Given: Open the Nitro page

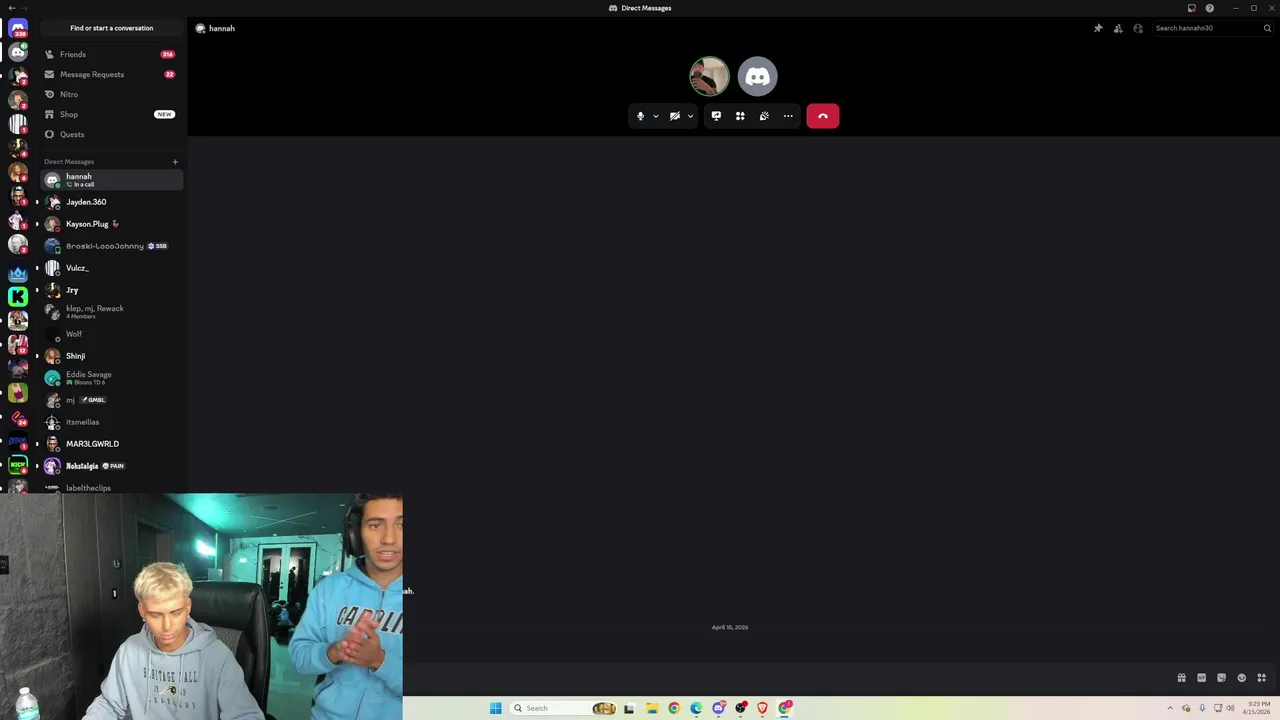Looking at the screenshot, I should pyautogui.click(x=112, y=94).
